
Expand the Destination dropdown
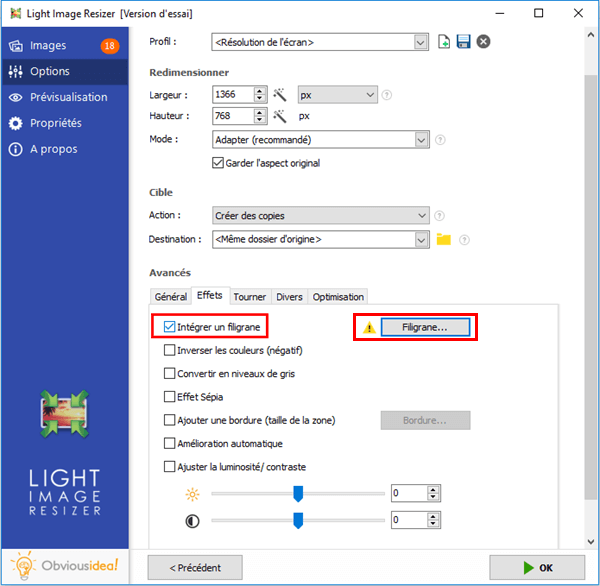point(421,240)
